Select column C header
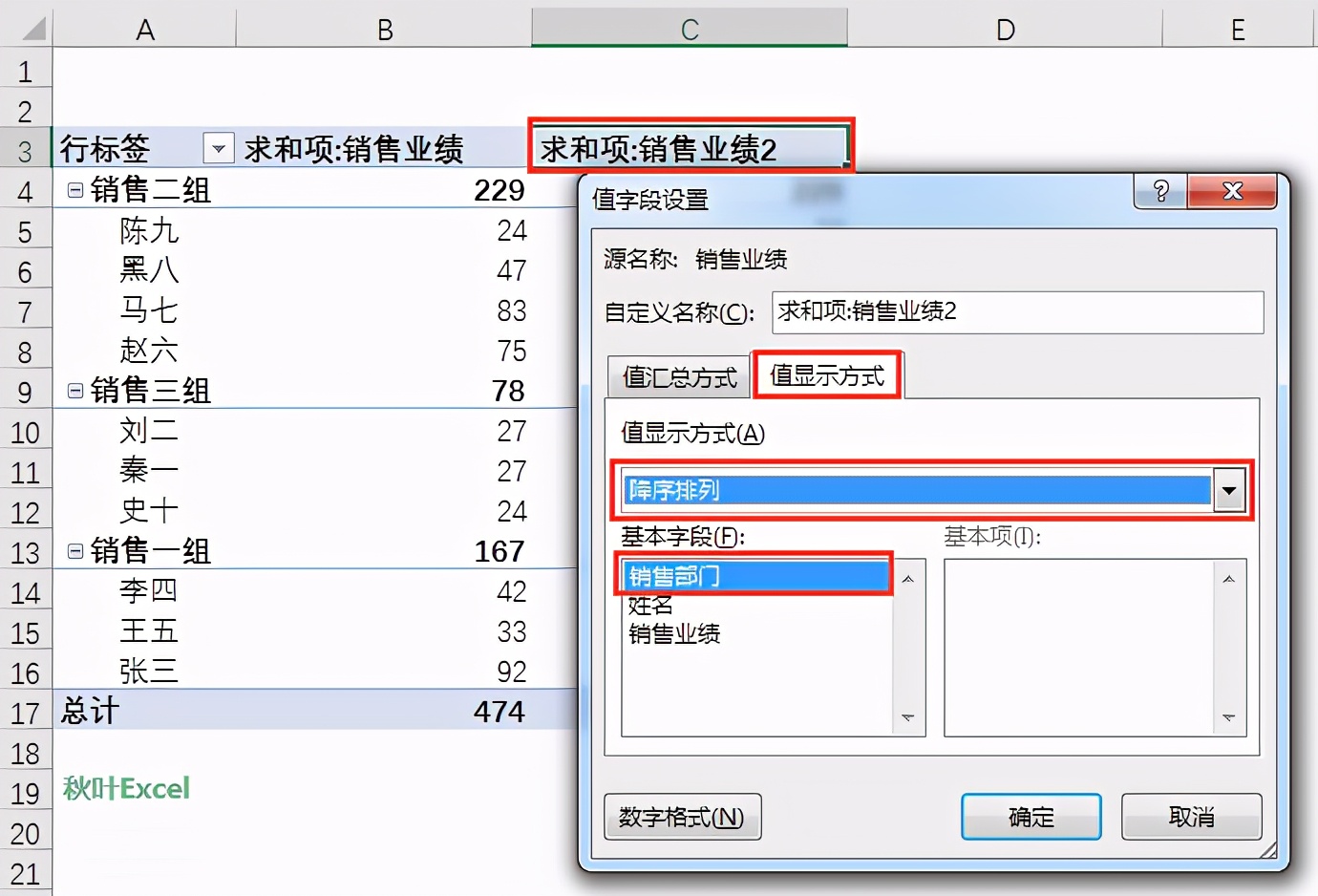1318x896 pixels. (690, 29)
